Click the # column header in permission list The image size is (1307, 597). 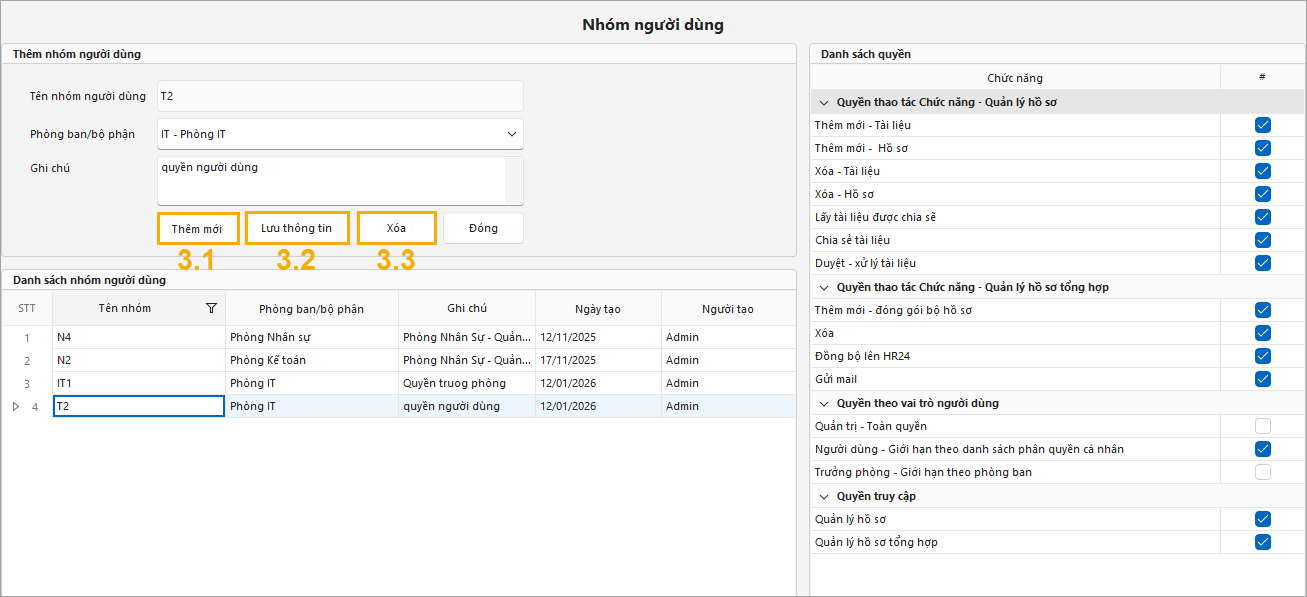[x=1262, y=78]
